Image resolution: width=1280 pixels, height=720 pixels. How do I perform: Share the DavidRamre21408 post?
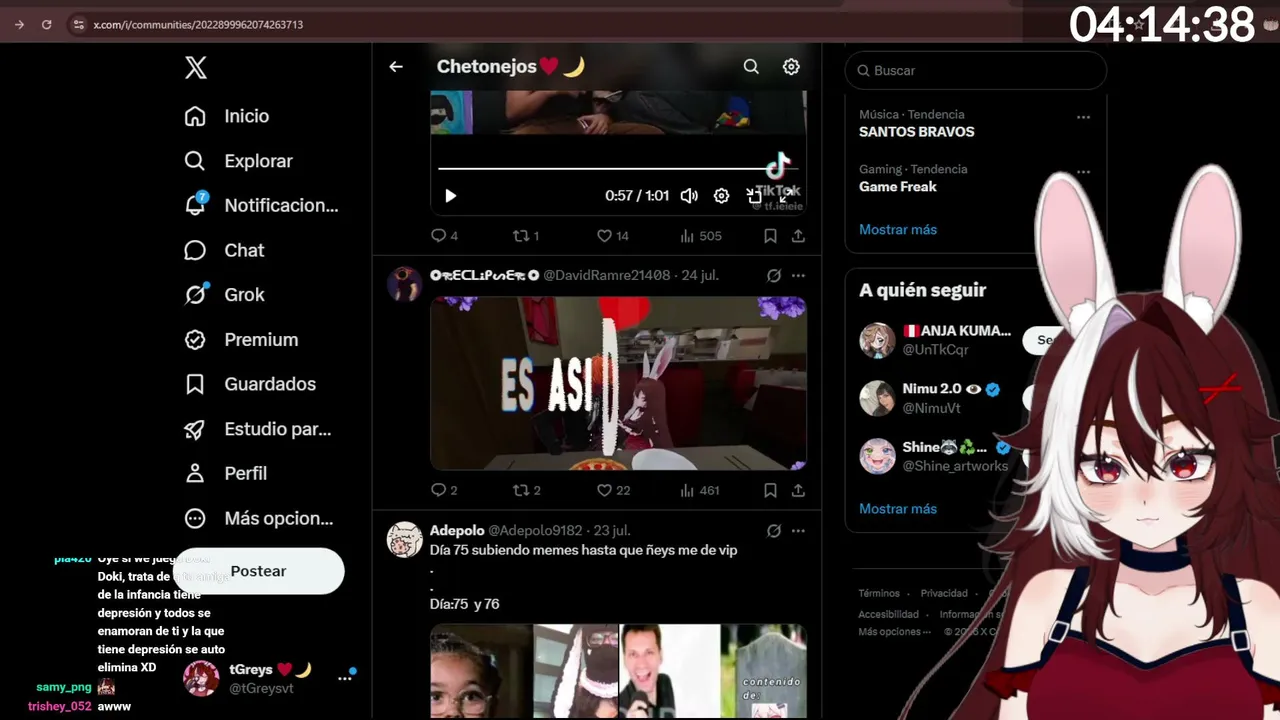click(798, 490)
